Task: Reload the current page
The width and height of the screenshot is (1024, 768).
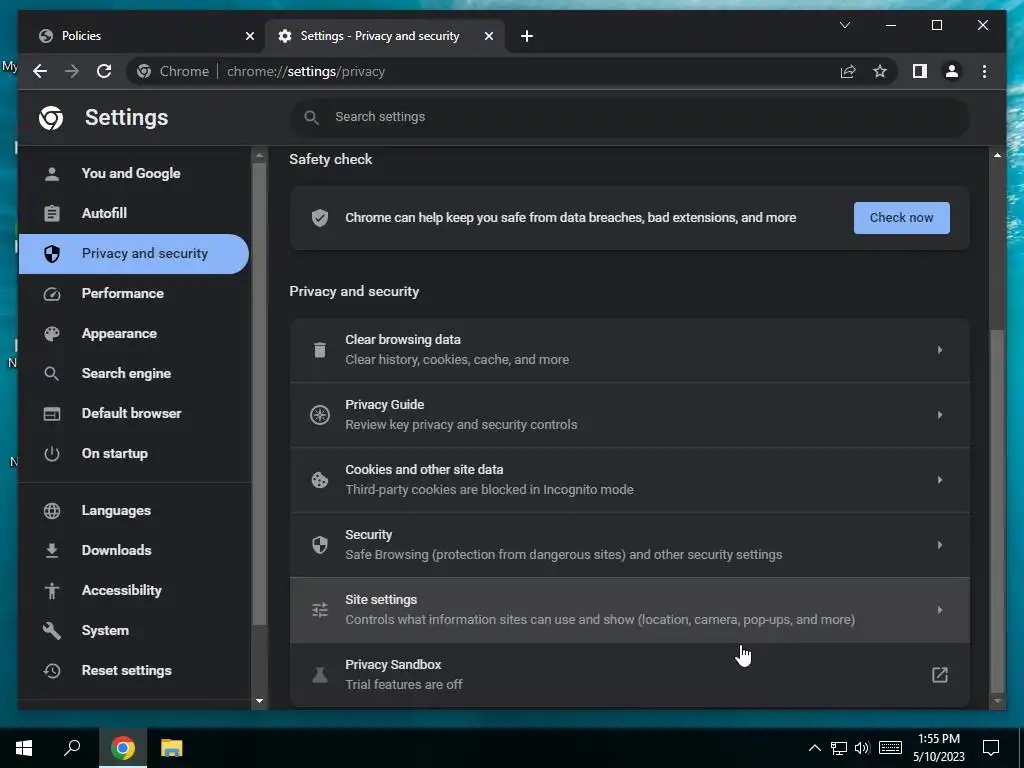Action: point(104,71)
